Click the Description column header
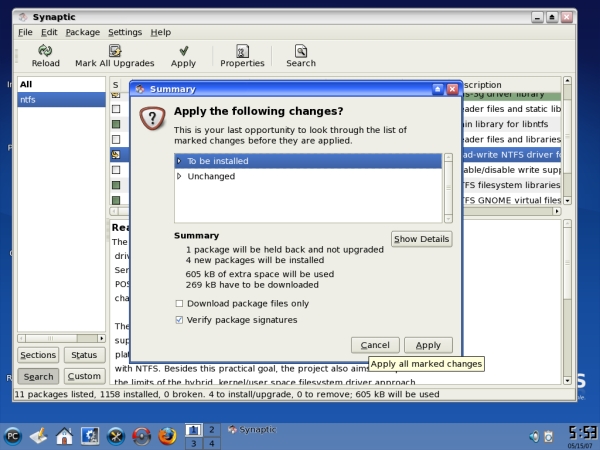Image resolution: width=600 pixels, height=450 pixels. [x=511, y=85]
